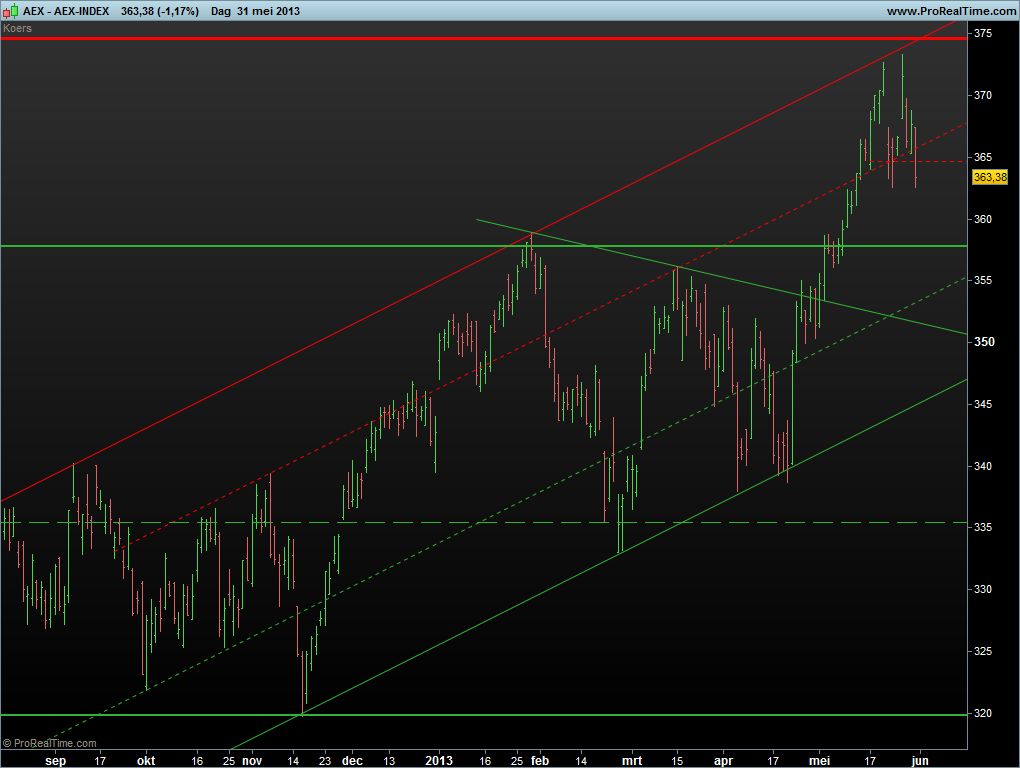Click the Koers panel label
The image size is (1020, 768).
coord(18,28)
